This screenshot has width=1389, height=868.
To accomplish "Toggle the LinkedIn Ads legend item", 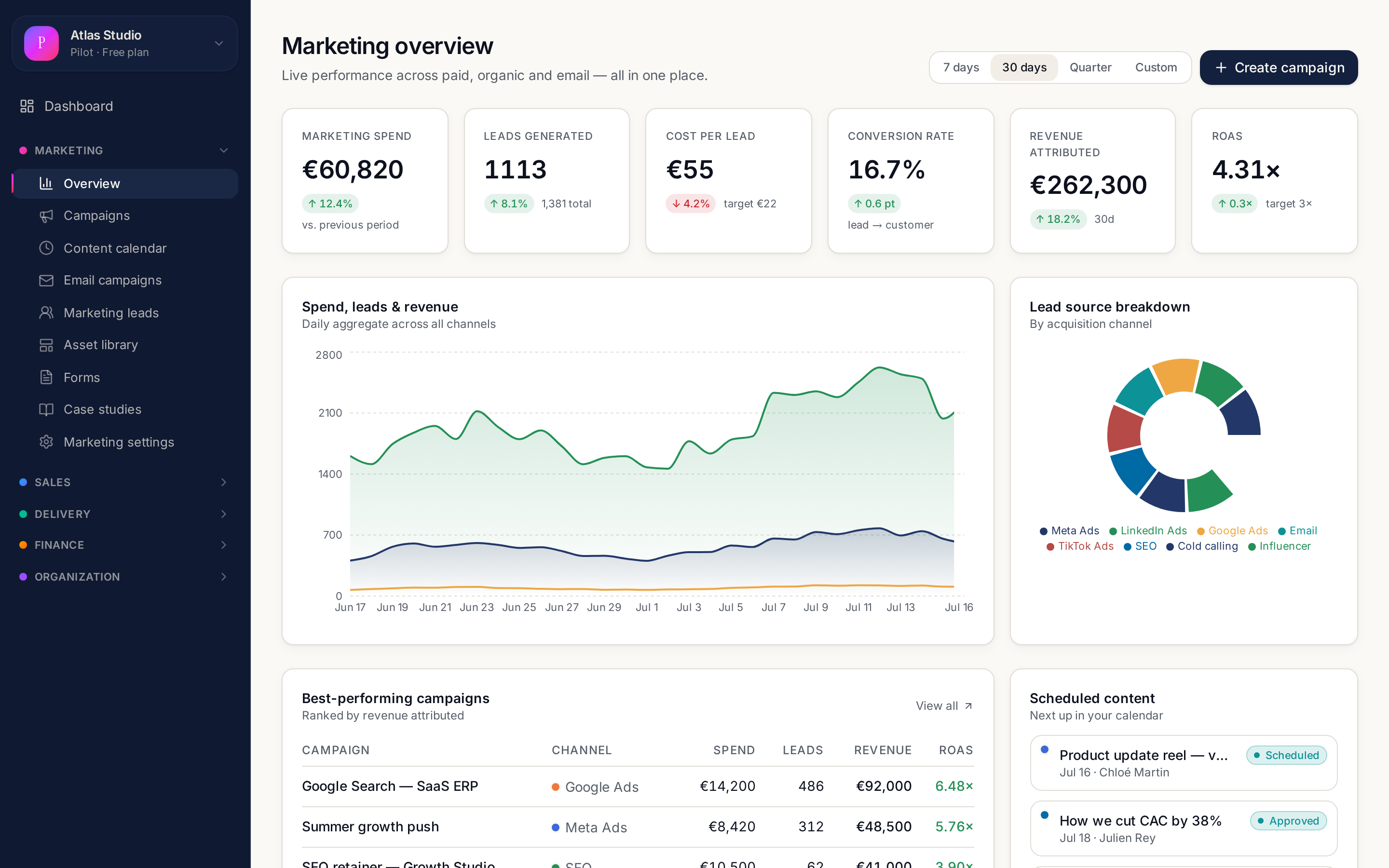I will tap(1148, 531).
